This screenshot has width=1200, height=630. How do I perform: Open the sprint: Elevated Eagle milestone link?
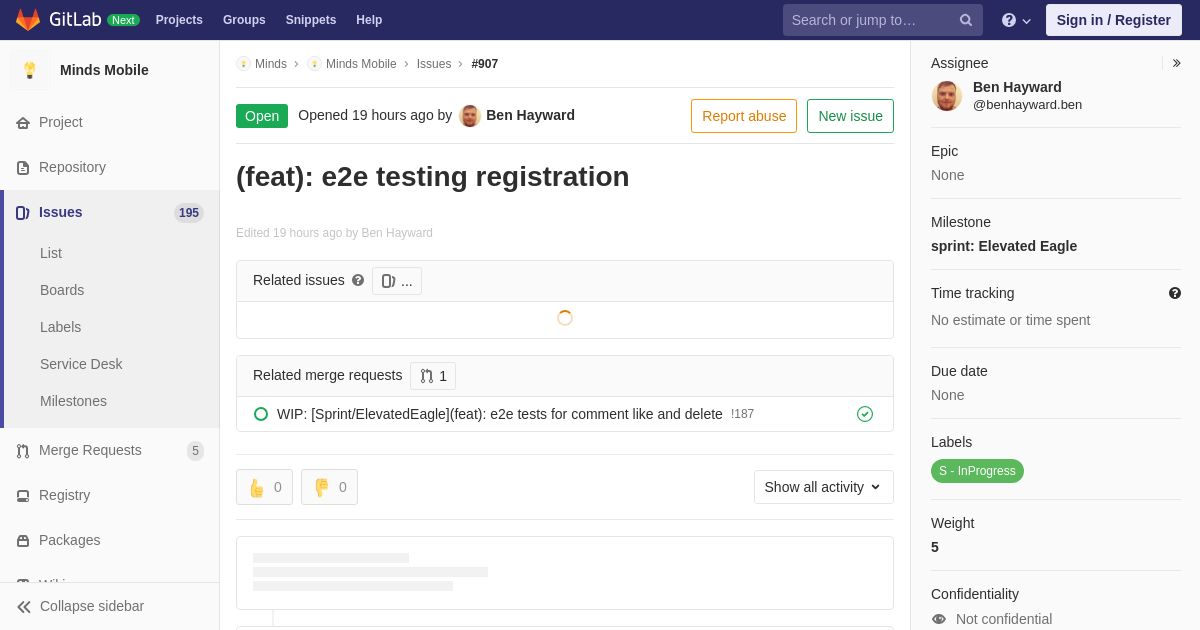pos(1004,246)
